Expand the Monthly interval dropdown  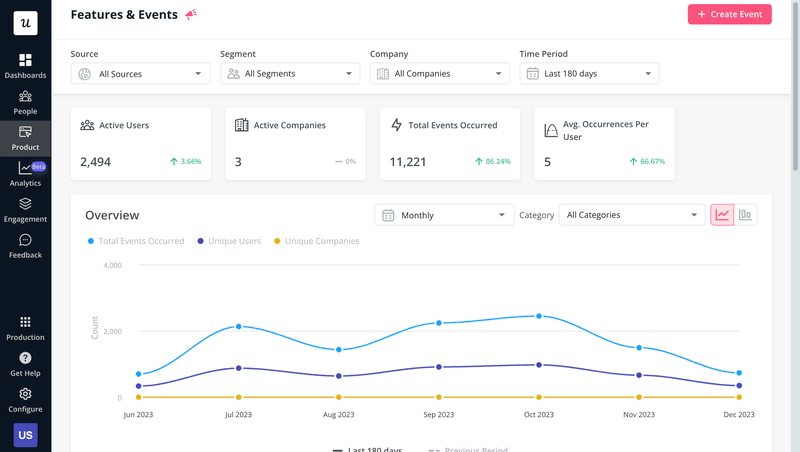point(444,215)
